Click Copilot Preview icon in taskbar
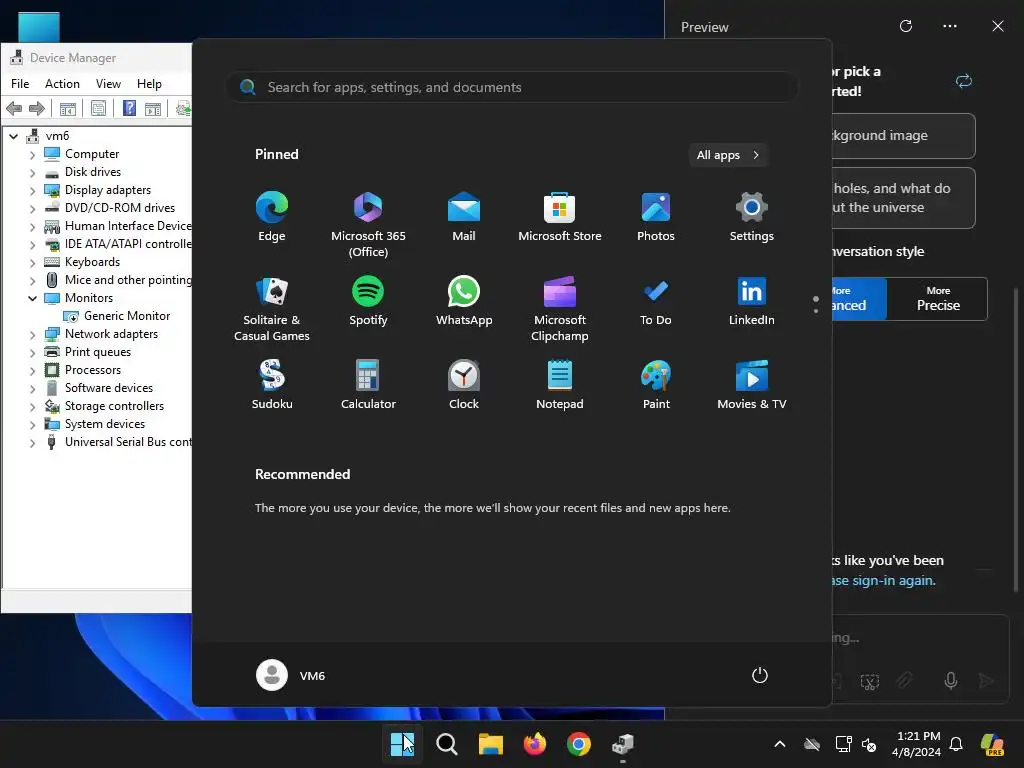Image resolution: width=1024 pixels, height=768 pixels. [992, 744]
